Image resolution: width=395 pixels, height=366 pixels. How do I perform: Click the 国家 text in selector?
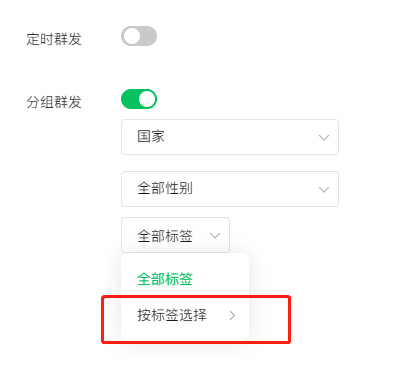click(x=151, y=137)
